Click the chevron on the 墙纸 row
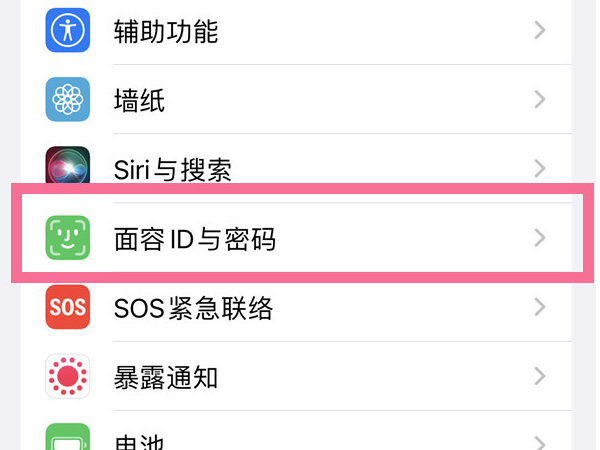Image resolution: width=600 pixels, height=450 pixels. 540,100
